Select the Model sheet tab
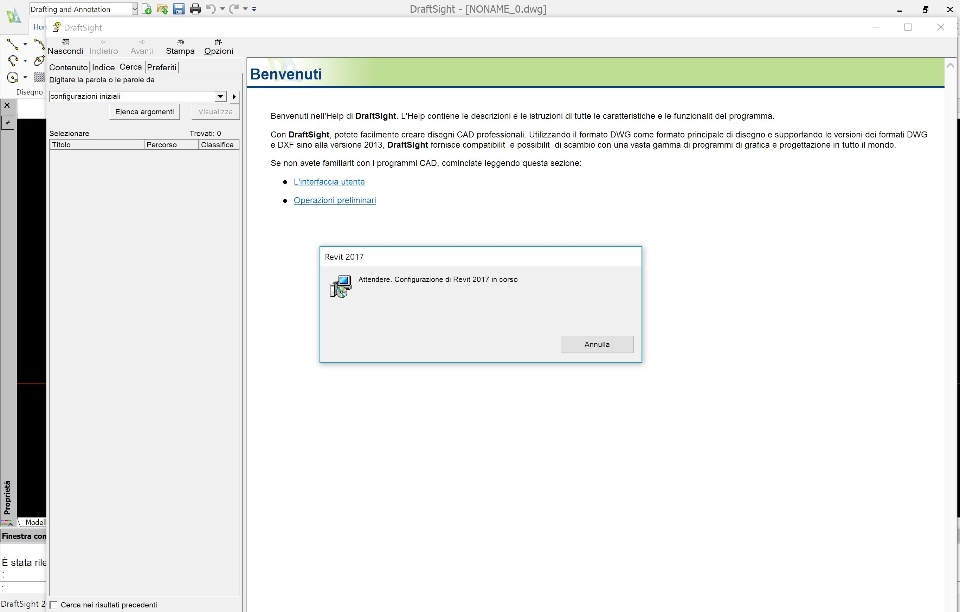The height and width of the screenshot is (612, 960). (34, 522)
